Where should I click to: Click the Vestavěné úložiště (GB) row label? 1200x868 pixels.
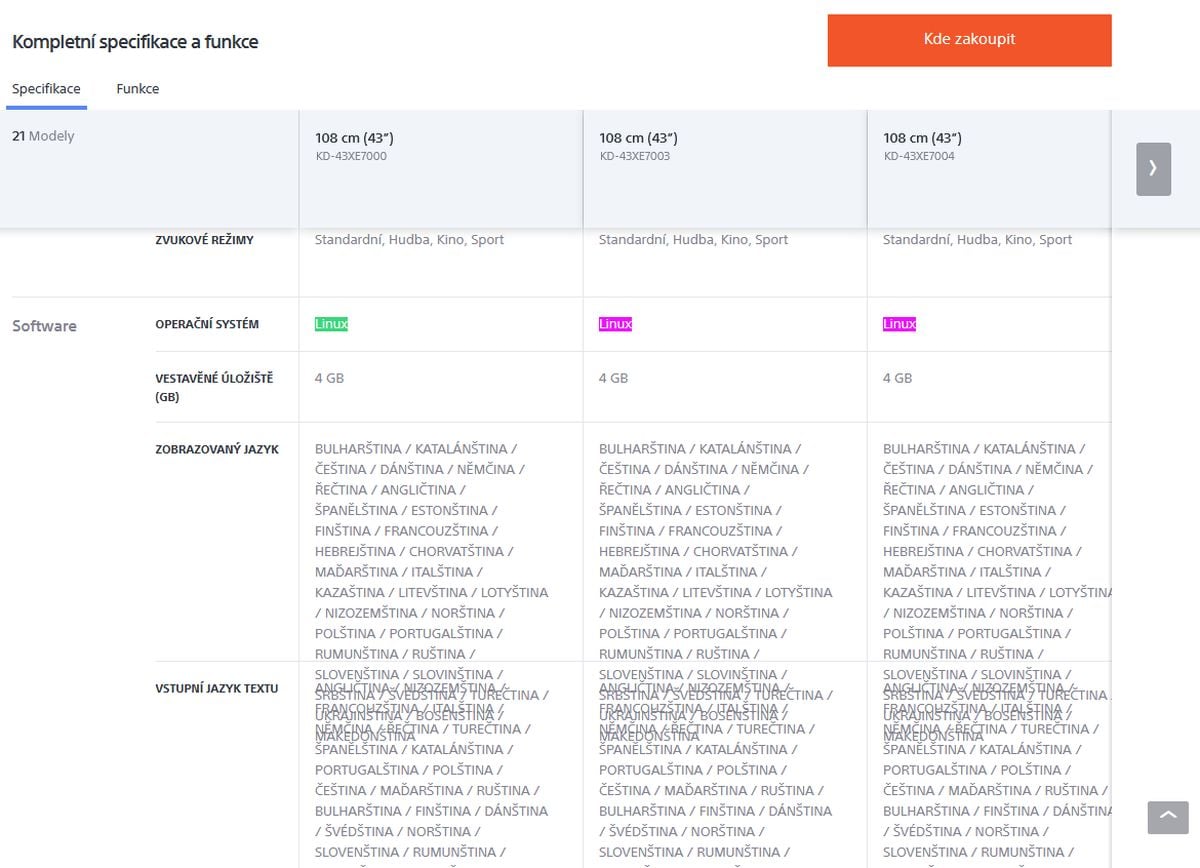pyautogui.click(x=214, y=388)
